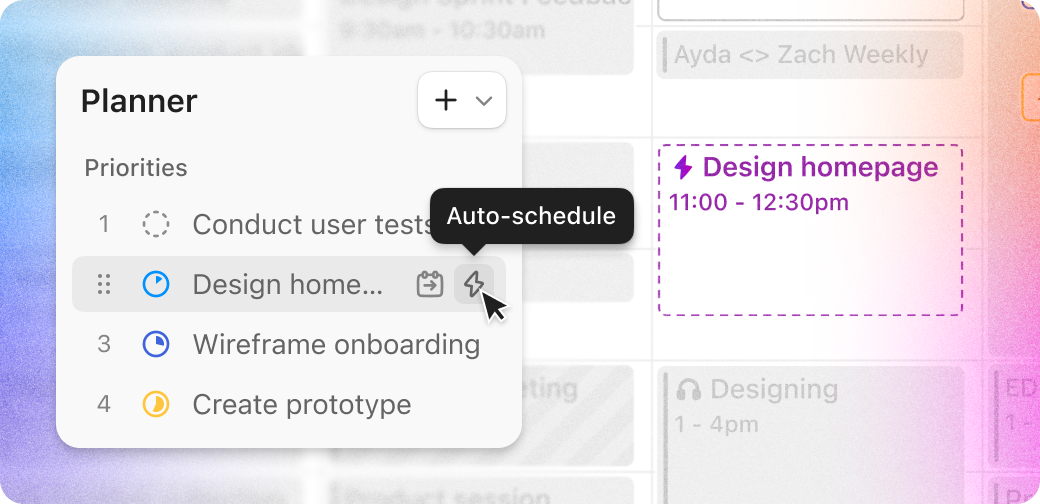
Task: Click the headphones icon on the Designing event
Action: [x=688, y=389]
